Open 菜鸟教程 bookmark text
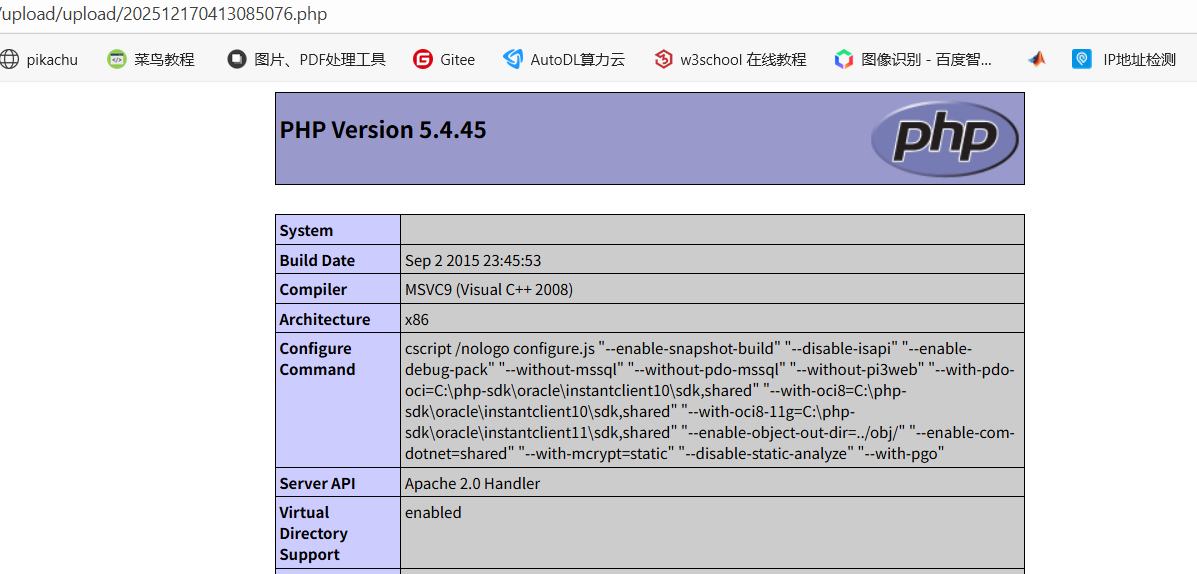The height and width of the screenshot is (574, 1197). pos(164,60)
